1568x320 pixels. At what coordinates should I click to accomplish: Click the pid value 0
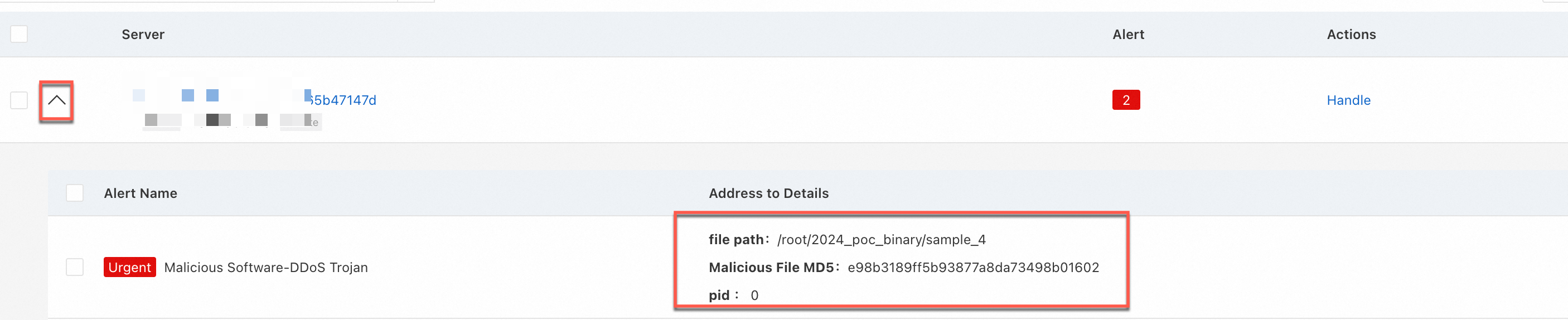(754, 295)
